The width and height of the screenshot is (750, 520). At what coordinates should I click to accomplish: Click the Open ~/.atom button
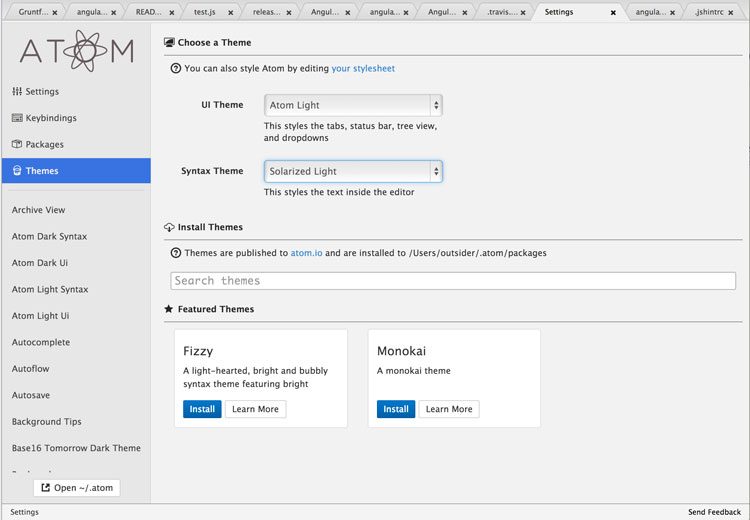tap(77, 488)
